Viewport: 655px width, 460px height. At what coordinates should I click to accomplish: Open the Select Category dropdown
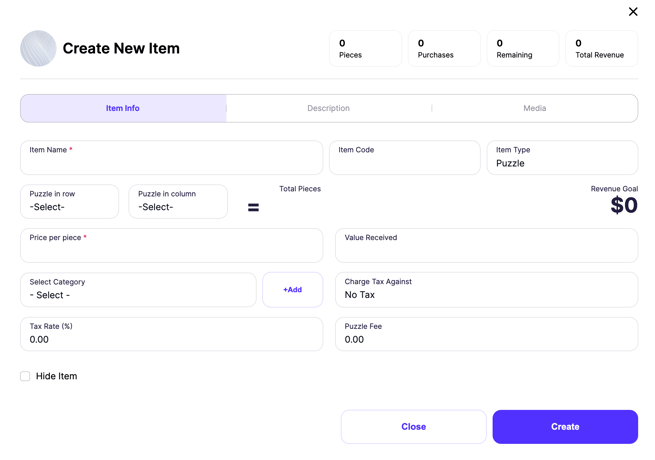click(x=138, y=290)
